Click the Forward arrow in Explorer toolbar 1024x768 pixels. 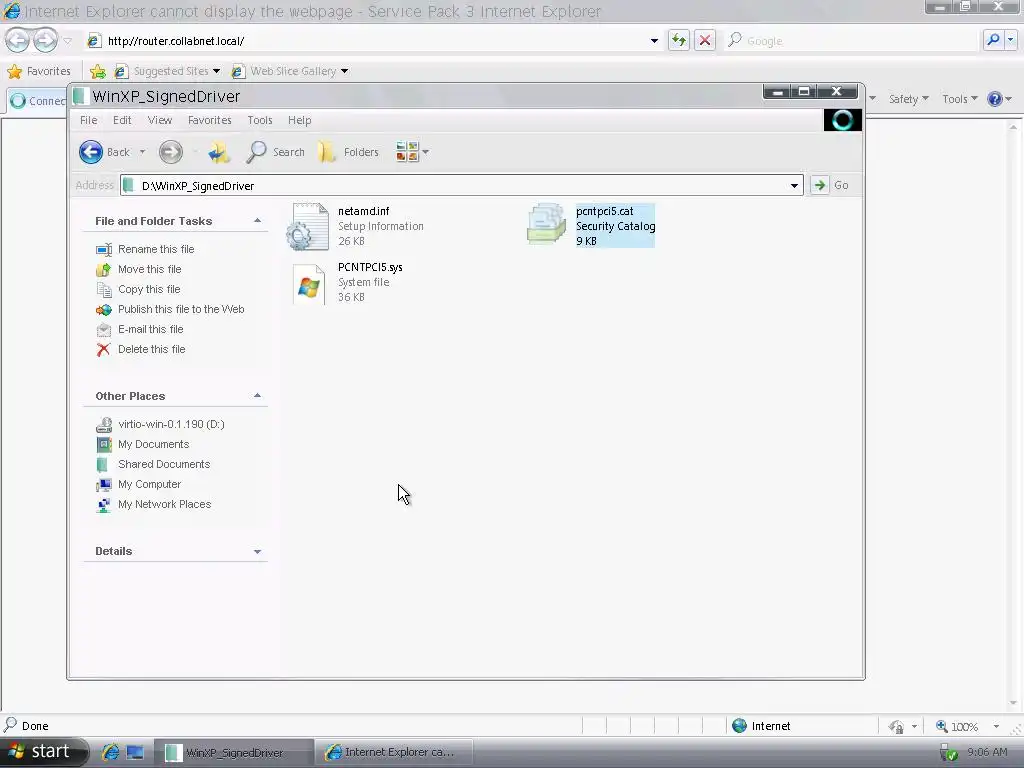[170, 152]
